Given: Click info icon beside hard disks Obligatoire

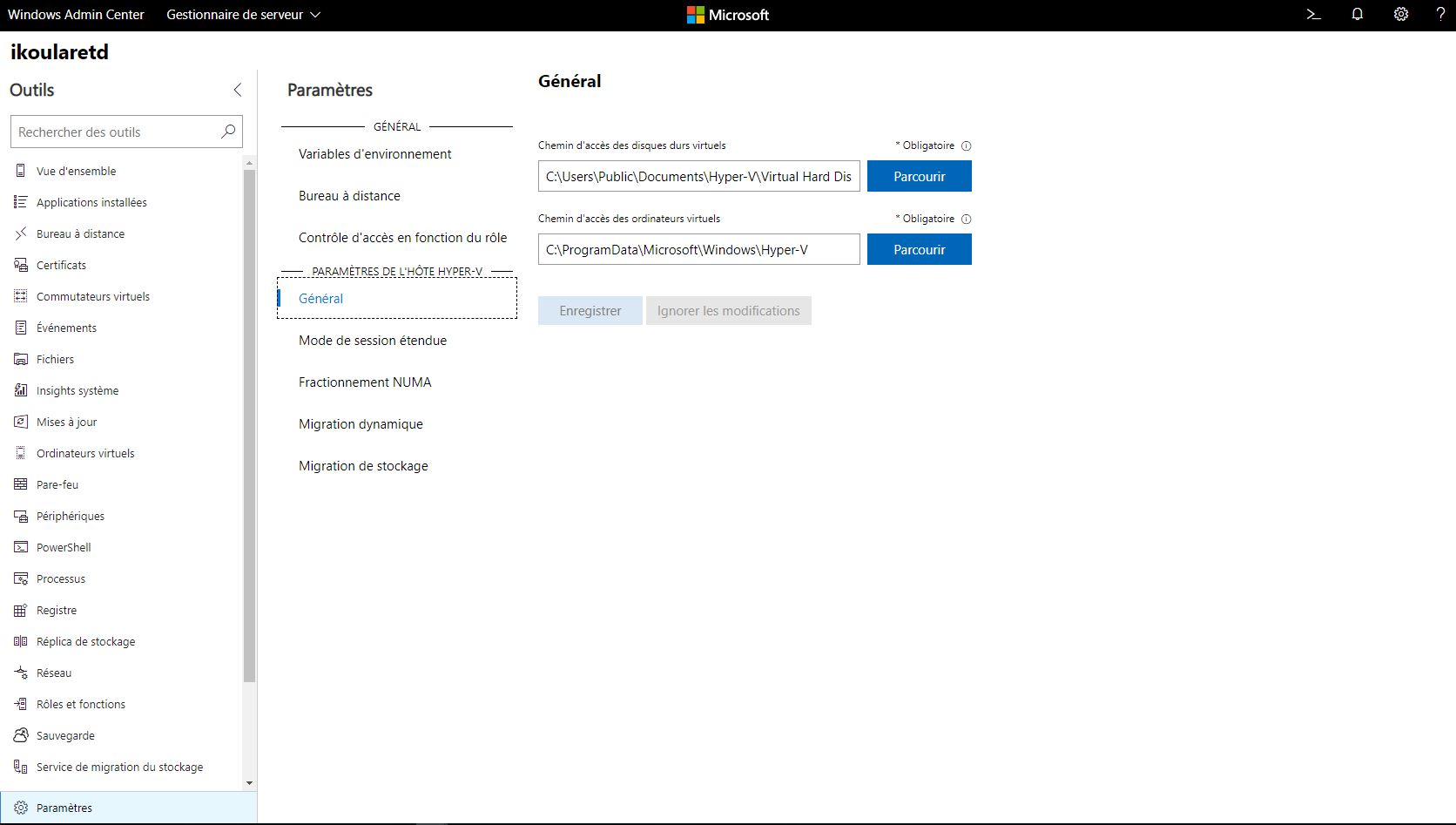Looking at the screenshot, I should tap(966, 146).
